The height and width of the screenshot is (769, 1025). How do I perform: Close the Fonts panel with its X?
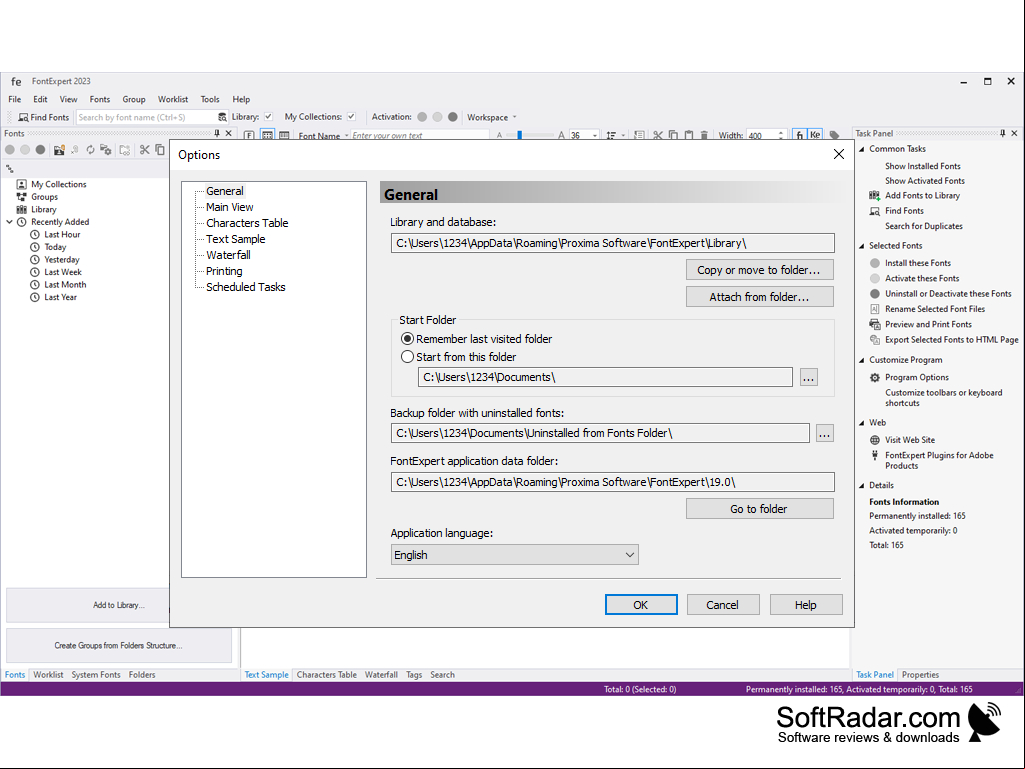pos(228,133)
